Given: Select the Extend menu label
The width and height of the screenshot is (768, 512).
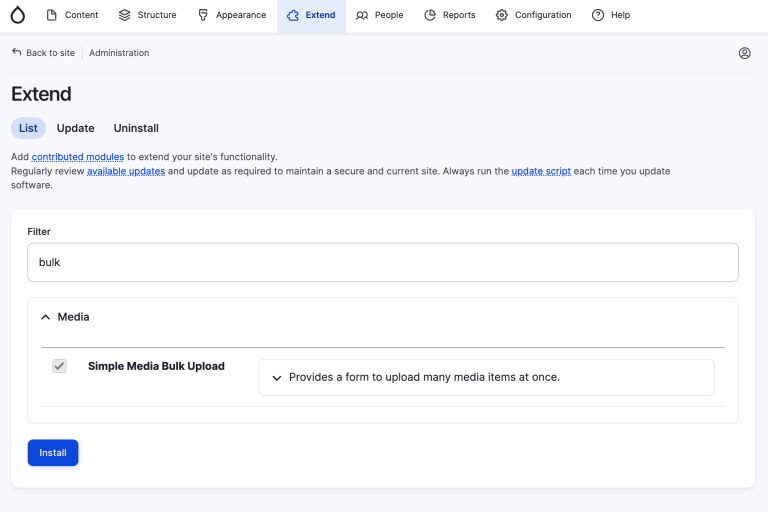Looking at the screenshot, I should pos(320,15).
